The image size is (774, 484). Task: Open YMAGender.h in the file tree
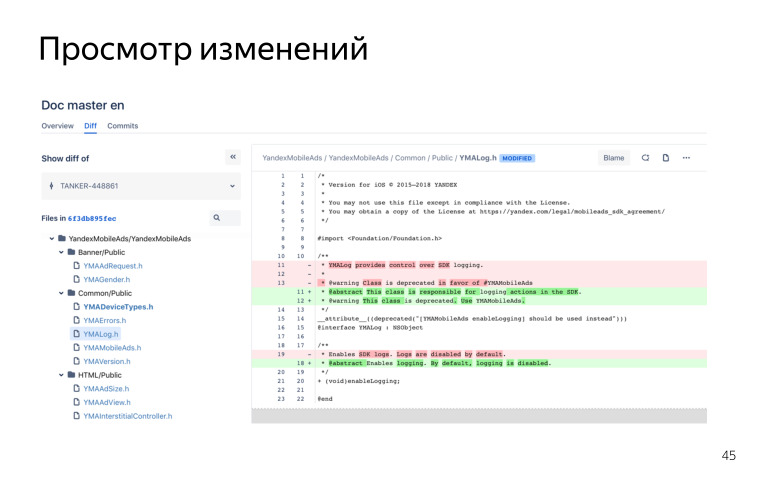click(107, 279)
